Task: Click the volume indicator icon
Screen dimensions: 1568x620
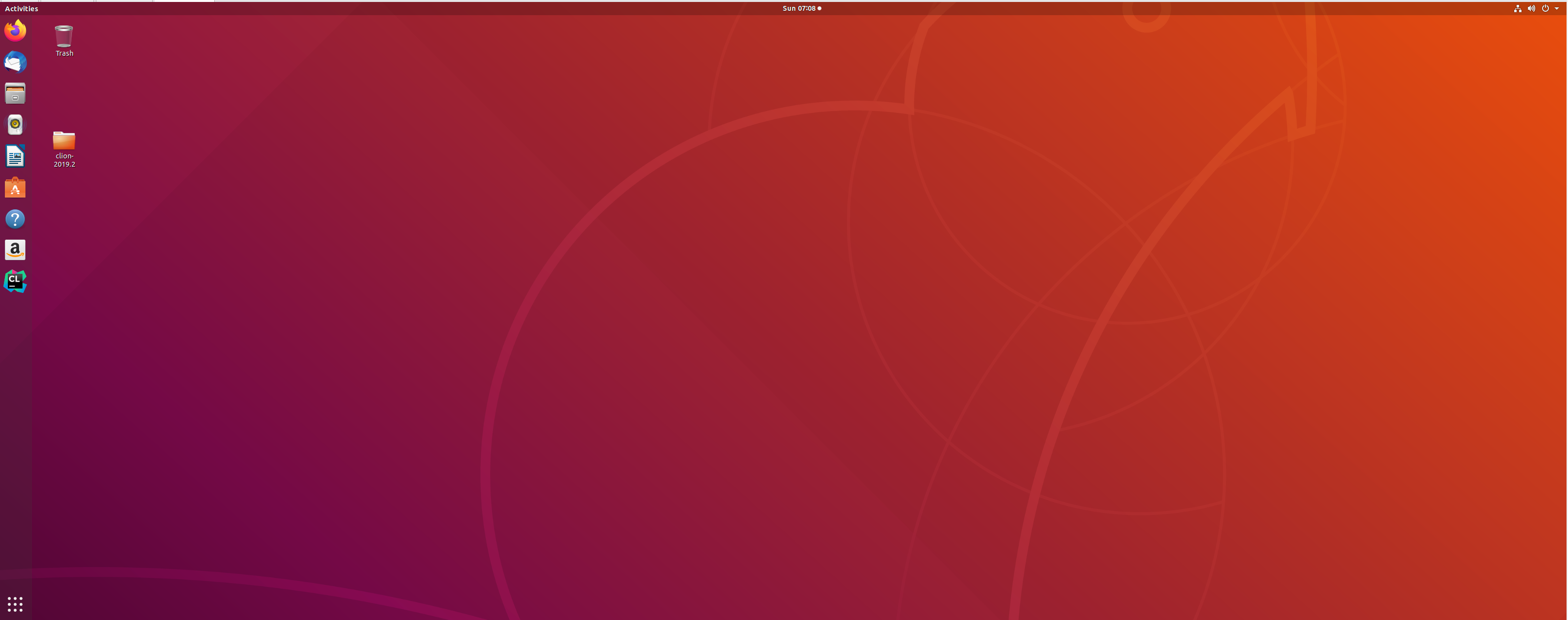Action: (x=1531, y=8)
